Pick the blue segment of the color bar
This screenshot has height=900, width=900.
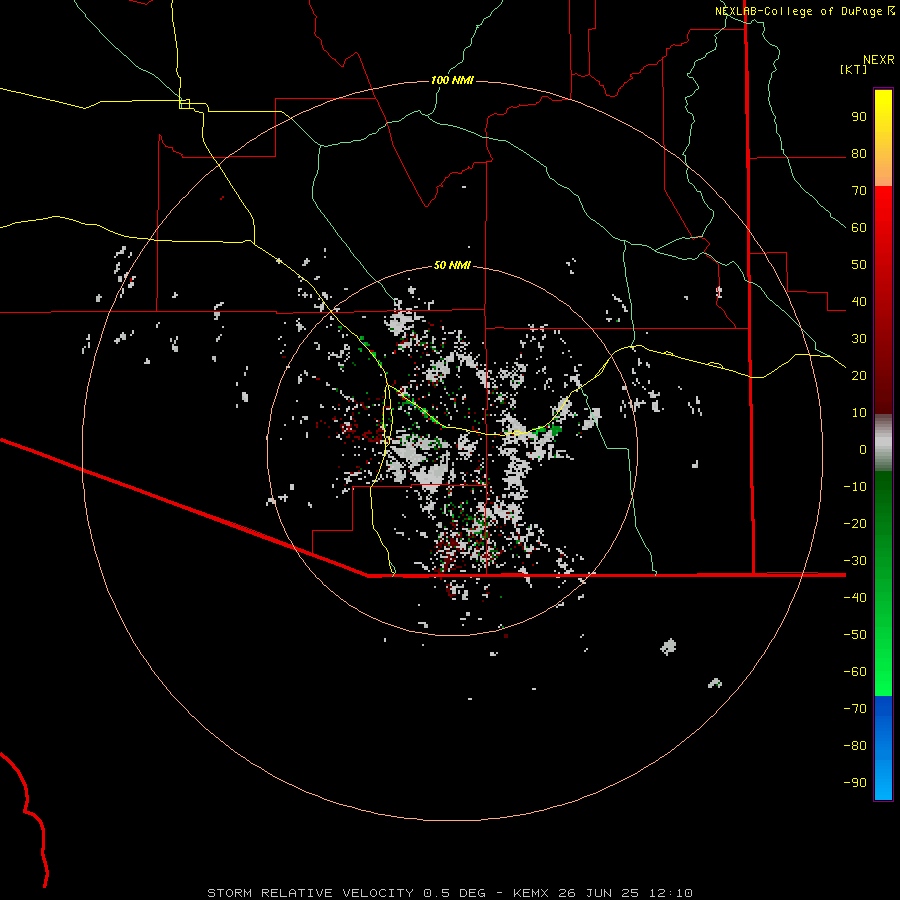(x=883, y=747)
